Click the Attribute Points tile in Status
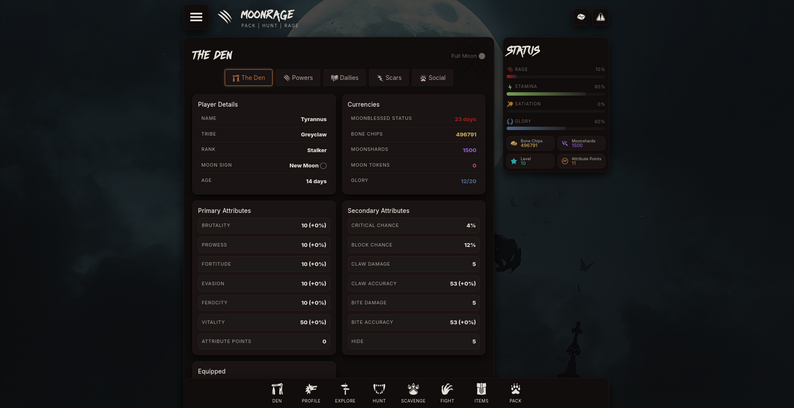This screenshot has height=408, width=794. [x=581, y=161]
